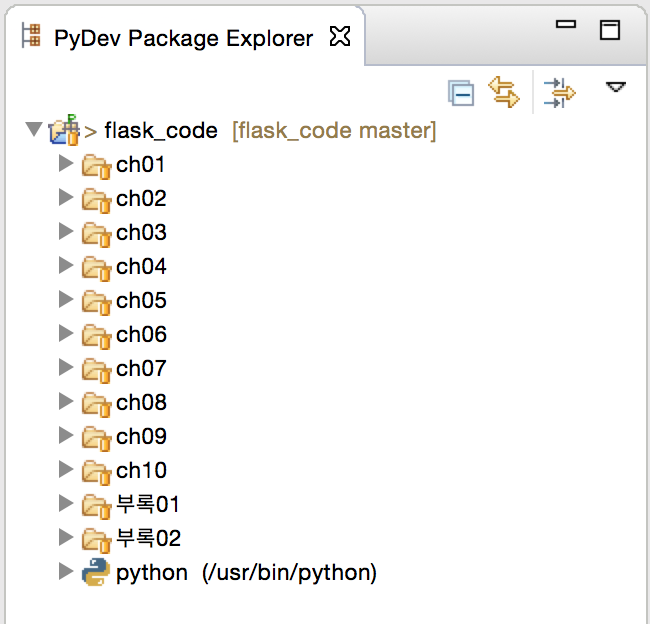Click the flask_code project icon
The width and height of the screenshot is (650, 624).
coord(64,130)
